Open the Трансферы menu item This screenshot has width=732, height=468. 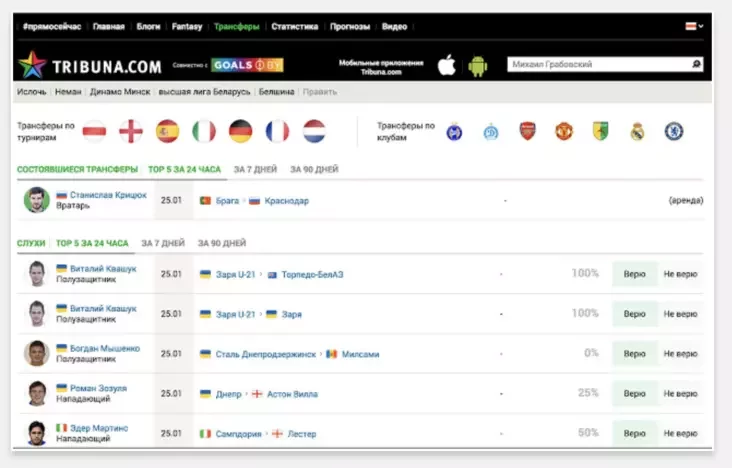[237, 27]
